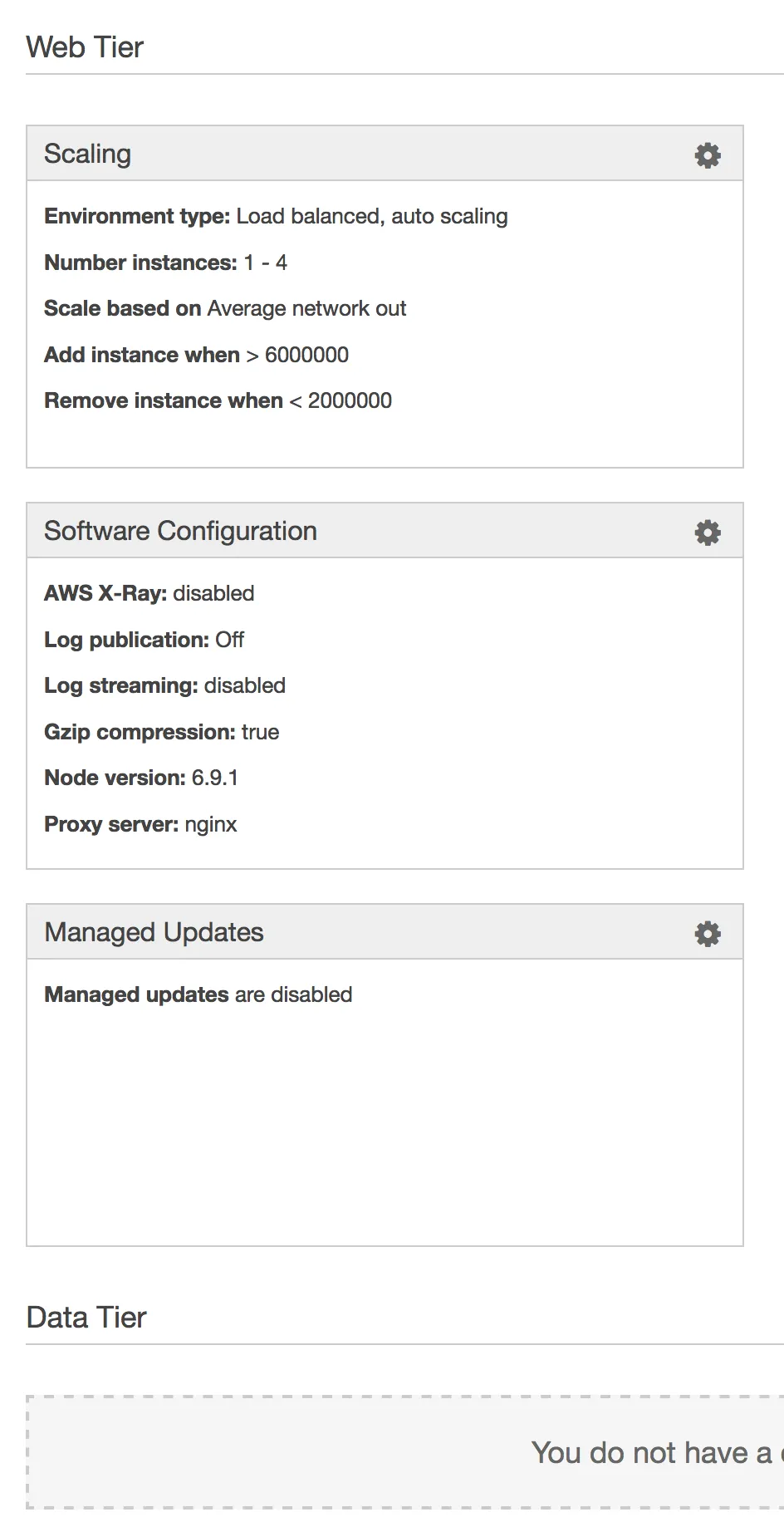Viewport: 784px width, 1517px height.
Task: Open the Scaling settings gear
Action: click(707, 155)
